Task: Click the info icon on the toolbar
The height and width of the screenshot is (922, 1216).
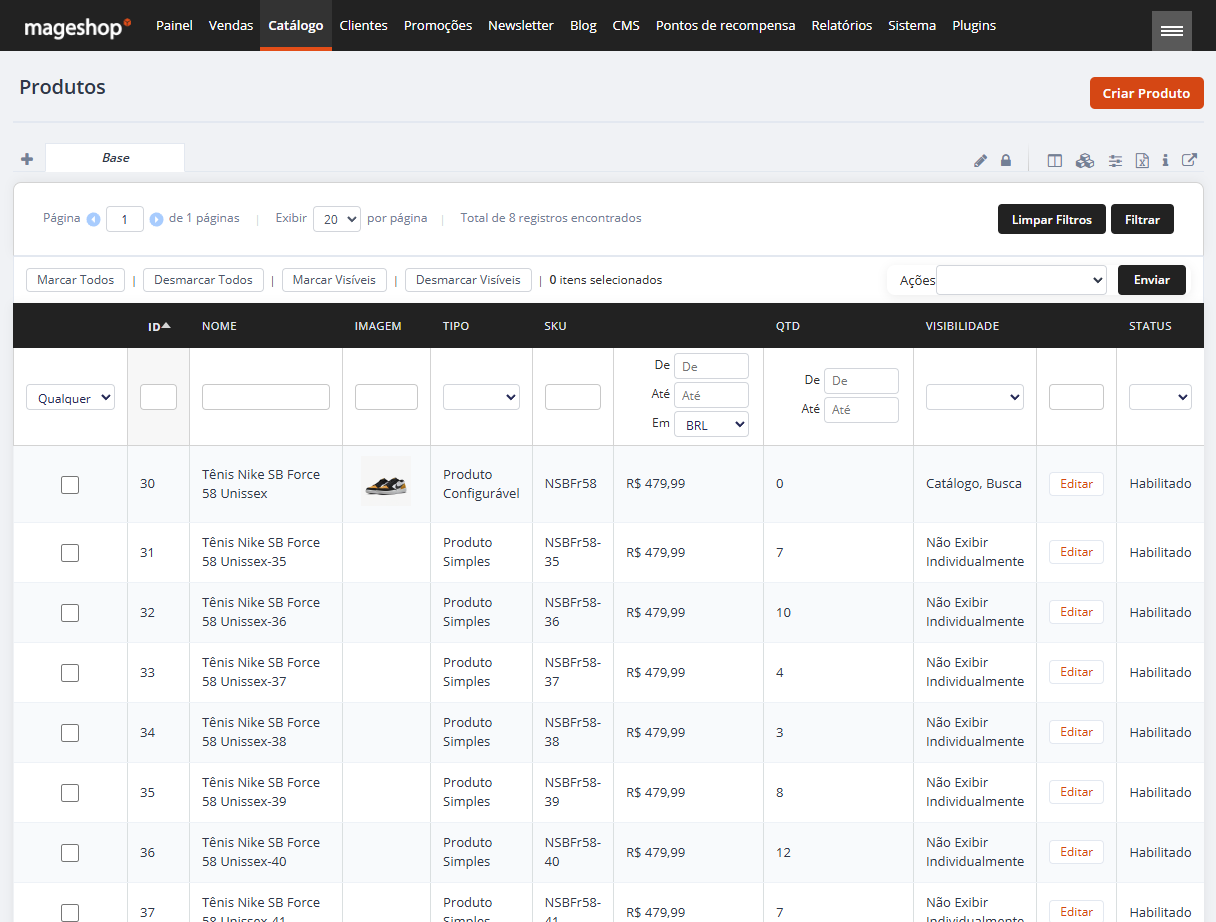Action: click(x=1164, y=160)
